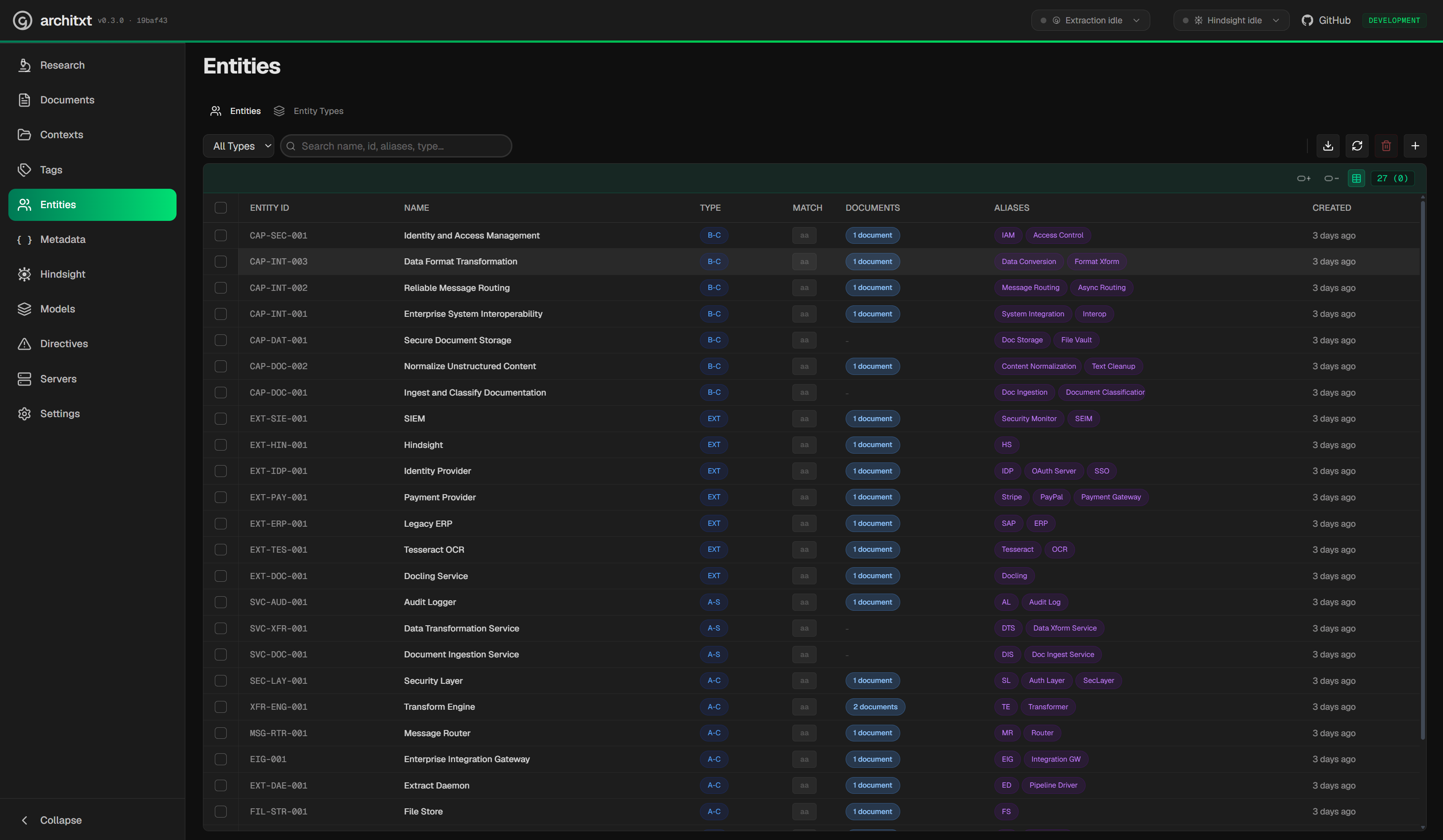
Task: Click the plus add entity icon
Action: pyautogui.click(x=1415, y=146)
